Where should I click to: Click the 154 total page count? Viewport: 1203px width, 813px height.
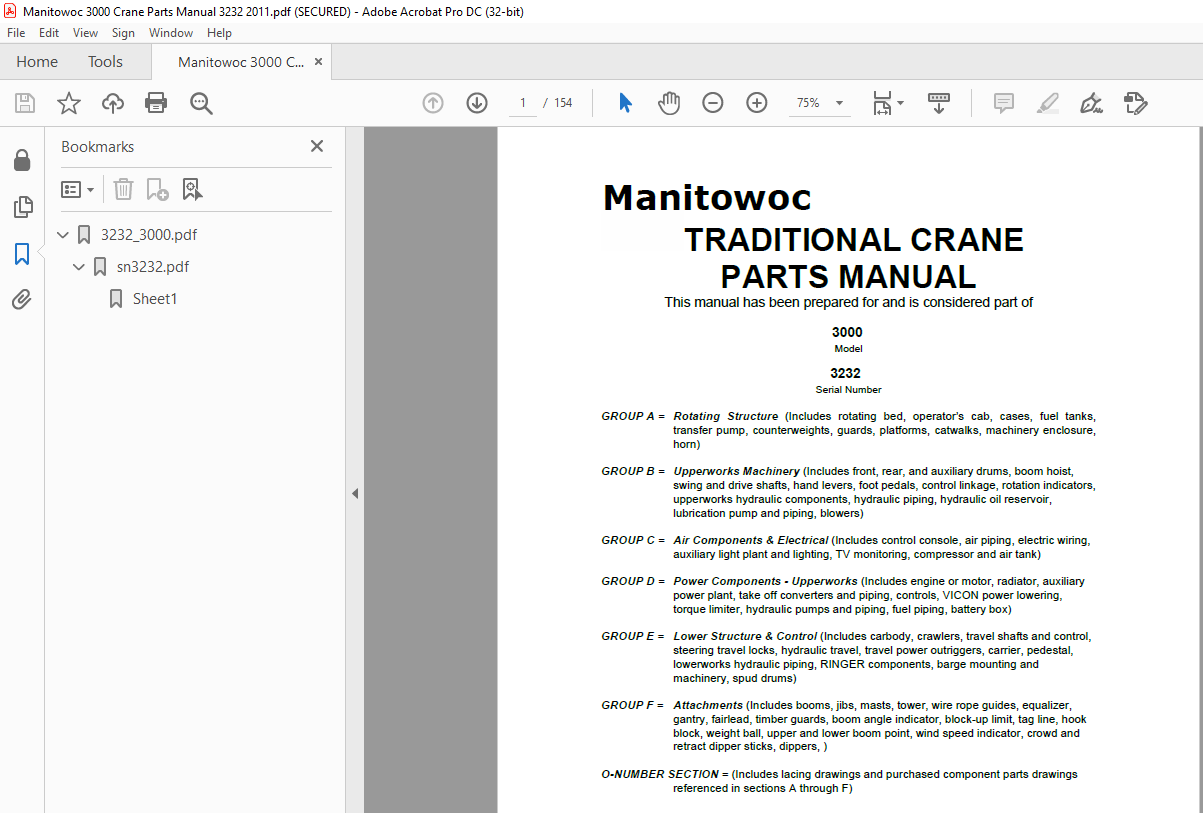[563, 103]
